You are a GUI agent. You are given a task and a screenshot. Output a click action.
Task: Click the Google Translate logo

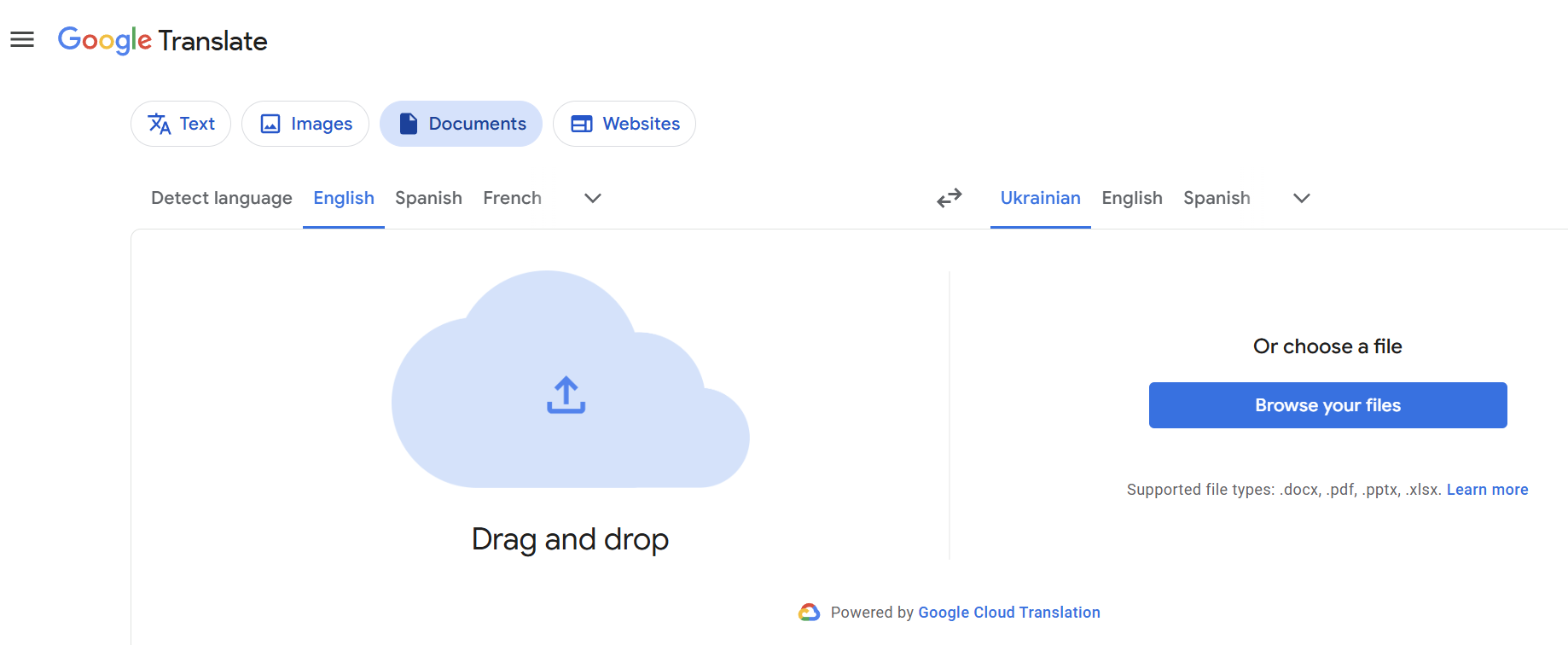tap(162, 40)
